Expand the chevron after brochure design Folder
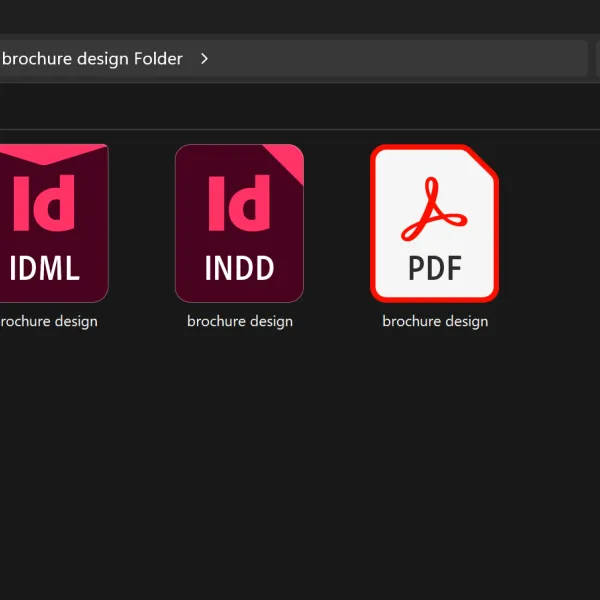Screen dimensions: 600x600 pos(204,59)
